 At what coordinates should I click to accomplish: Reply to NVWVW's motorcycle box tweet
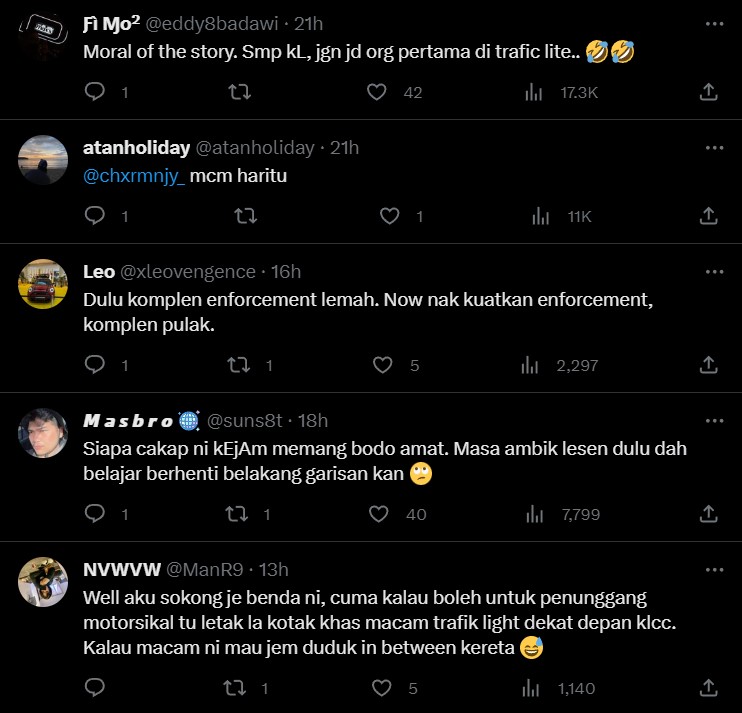(95, 688)
